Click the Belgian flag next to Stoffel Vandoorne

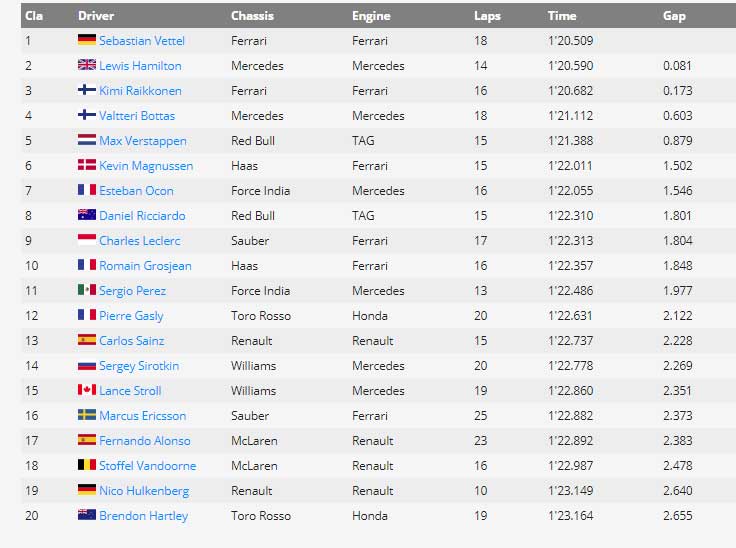(x=87, y=465)
